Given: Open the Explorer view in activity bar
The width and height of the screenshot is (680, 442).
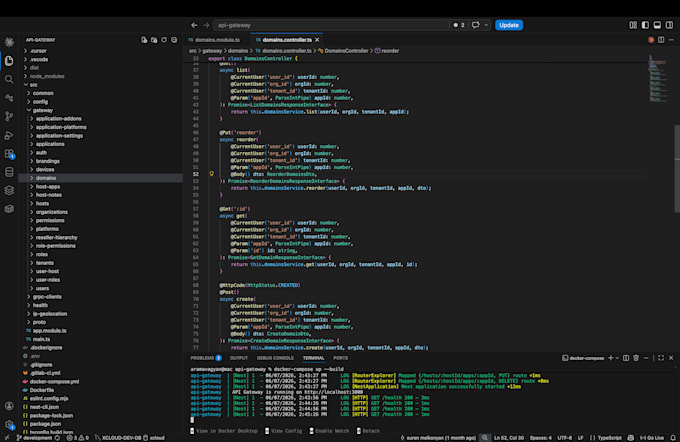Looking at the screenshot, I should [9, 61].
